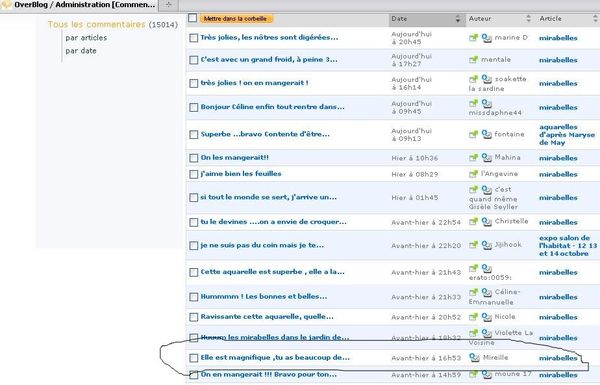Open blue profile icon beside fontaine
This screenshot has width=600, height=385.
pyautogui.click(x=486, y=134)
